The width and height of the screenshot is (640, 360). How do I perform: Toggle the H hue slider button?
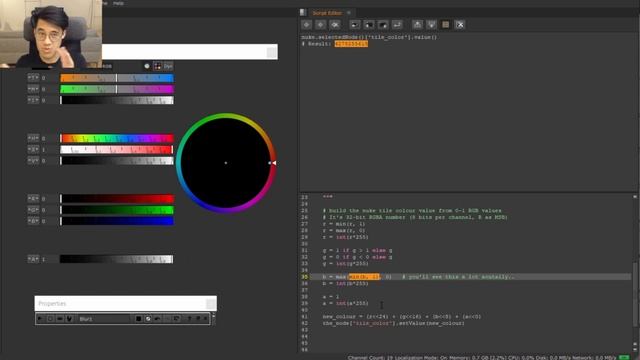tap(33, 138)
